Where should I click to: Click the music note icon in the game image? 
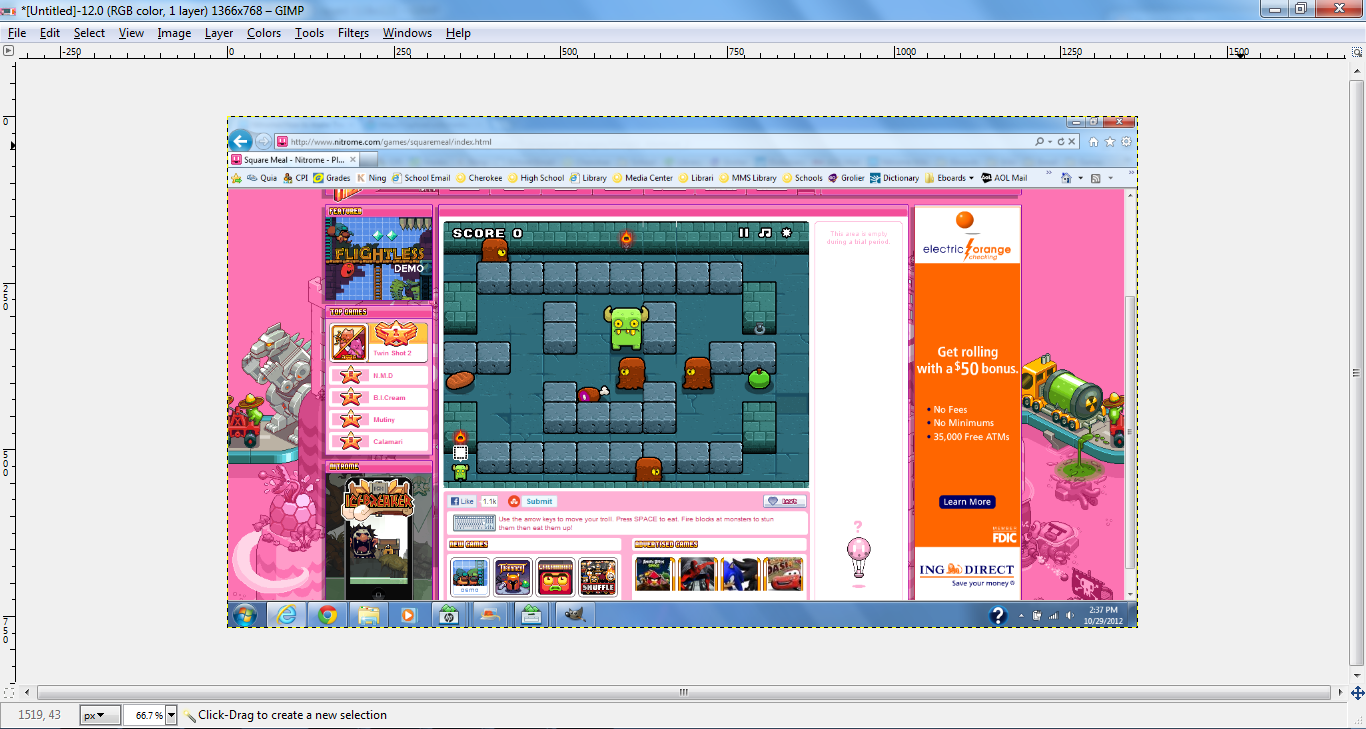click(x=765, y=233)
